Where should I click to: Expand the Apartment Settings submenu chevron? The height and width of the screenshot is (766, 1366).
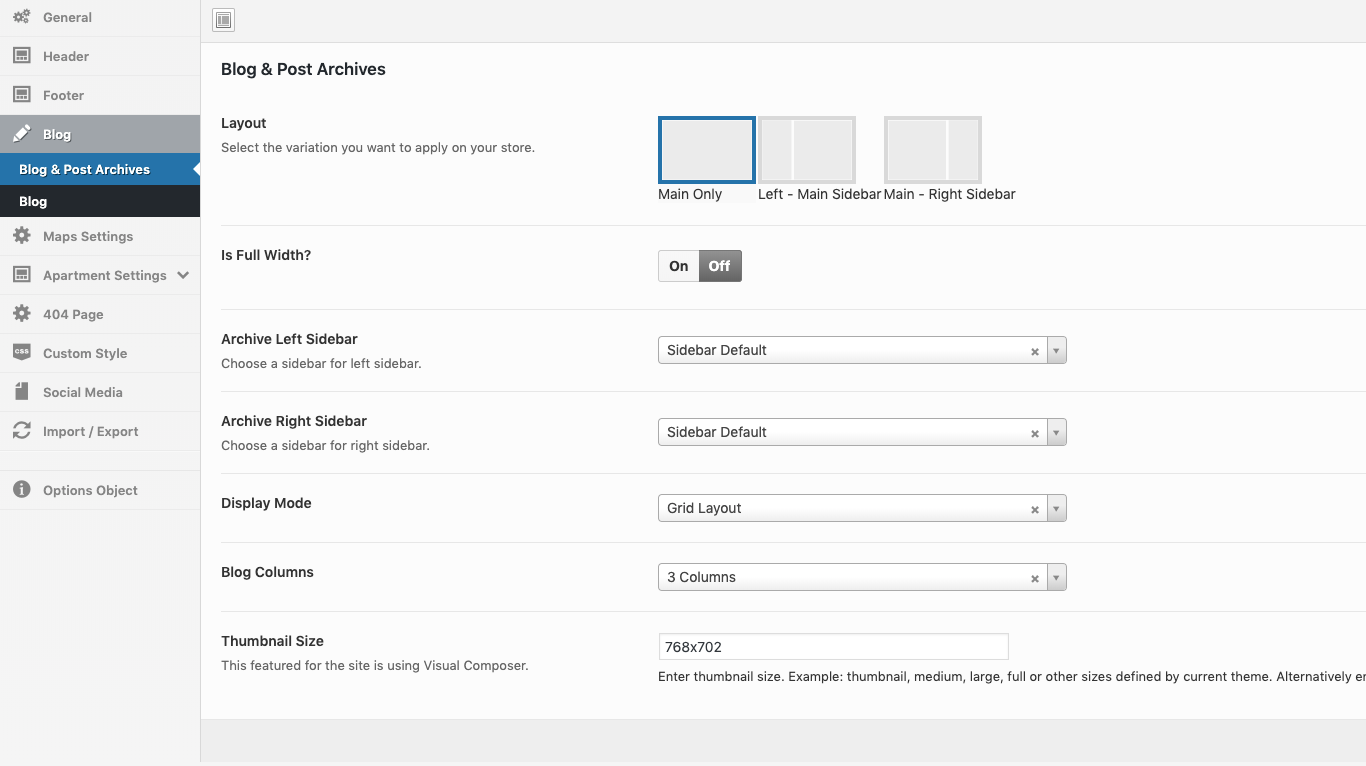click(x=183, y=275)
